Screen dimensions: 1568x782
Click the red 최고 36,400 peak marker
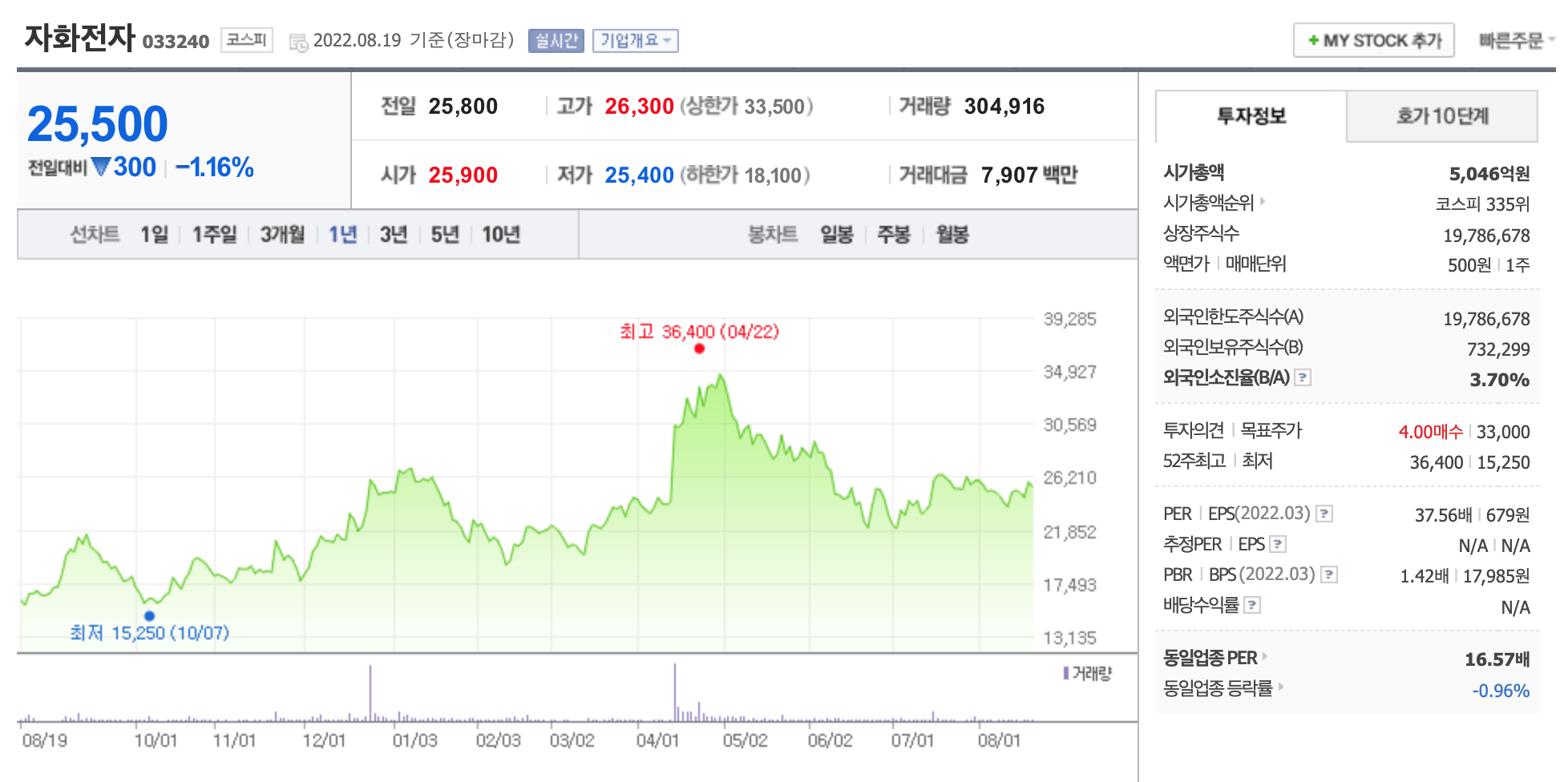[699, 349]
